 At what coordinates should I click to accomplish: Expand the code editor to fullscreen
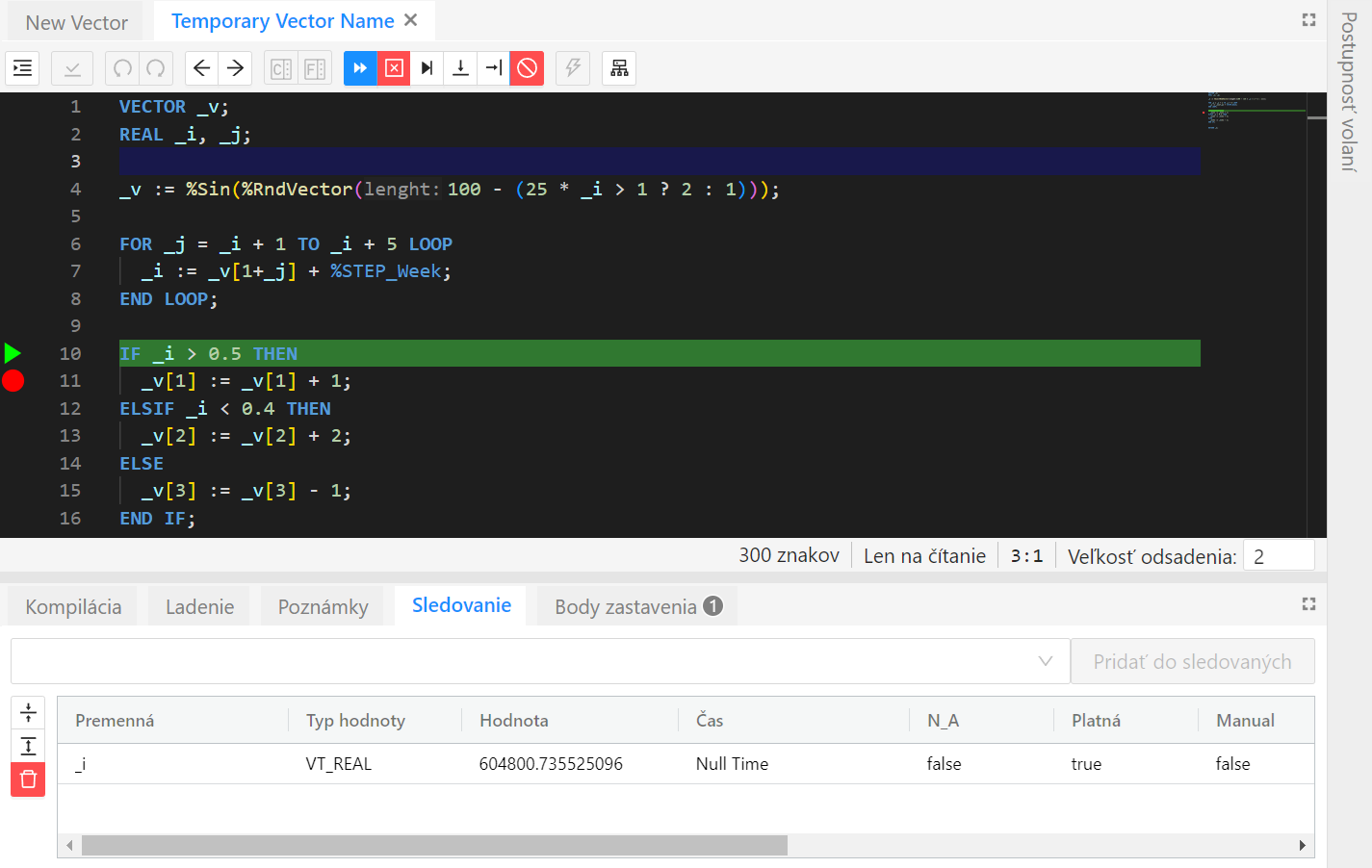click(x=1308, y=18)
